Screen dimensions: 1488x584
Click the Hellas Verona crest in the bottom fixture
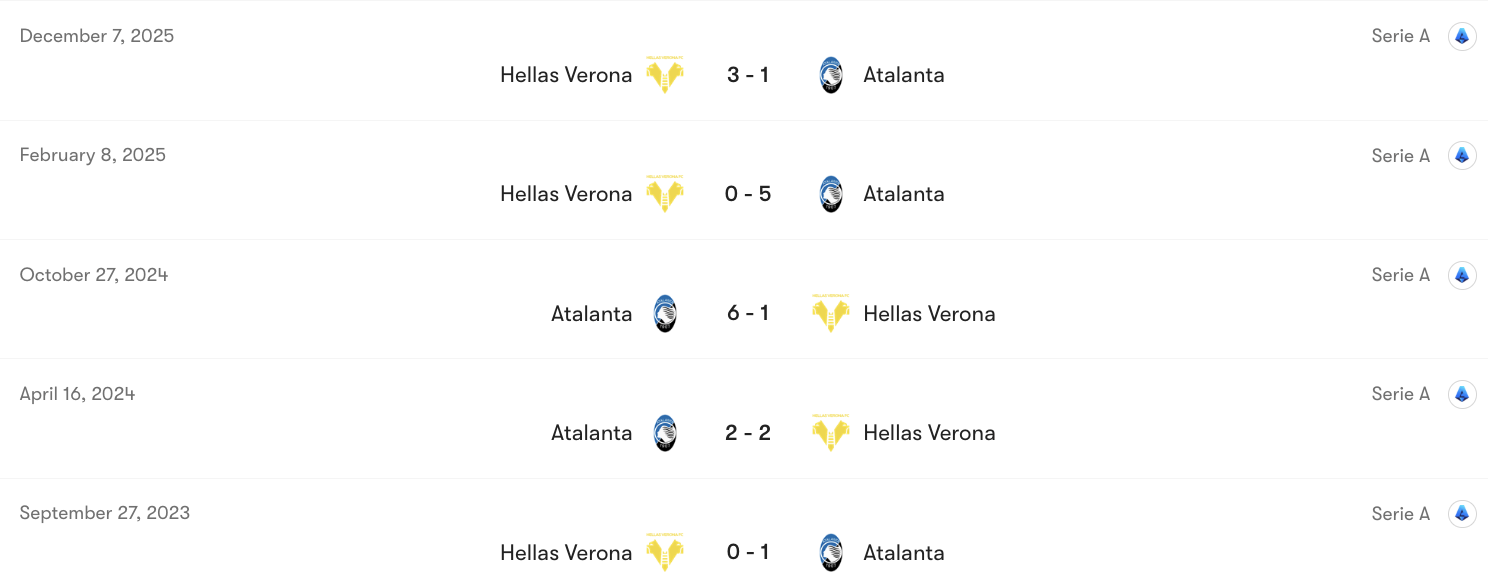tap(666, 552)
